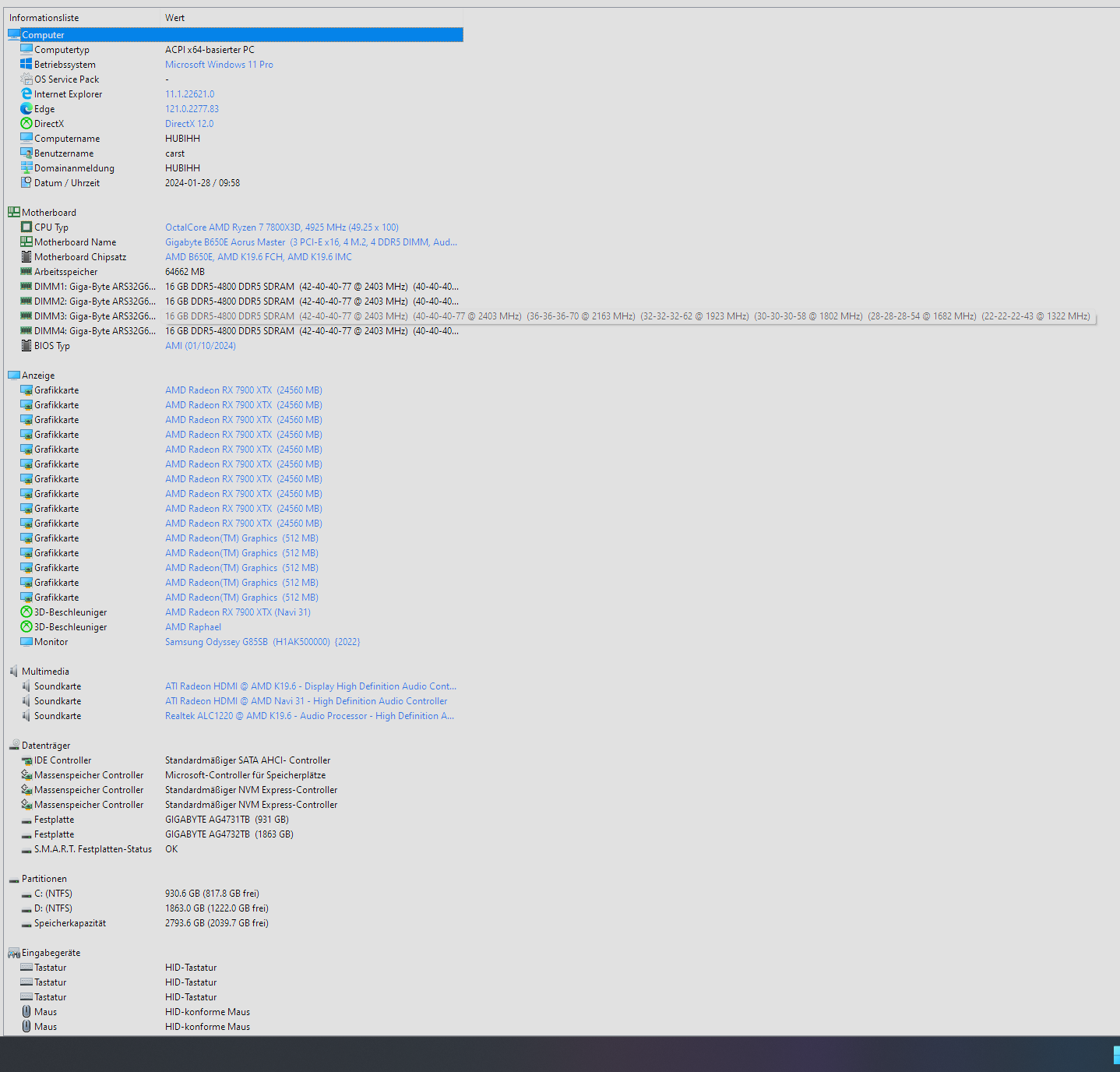Click the CPU Typ chip icon
Viewport: 1120px width, 1072px height.
26,227
